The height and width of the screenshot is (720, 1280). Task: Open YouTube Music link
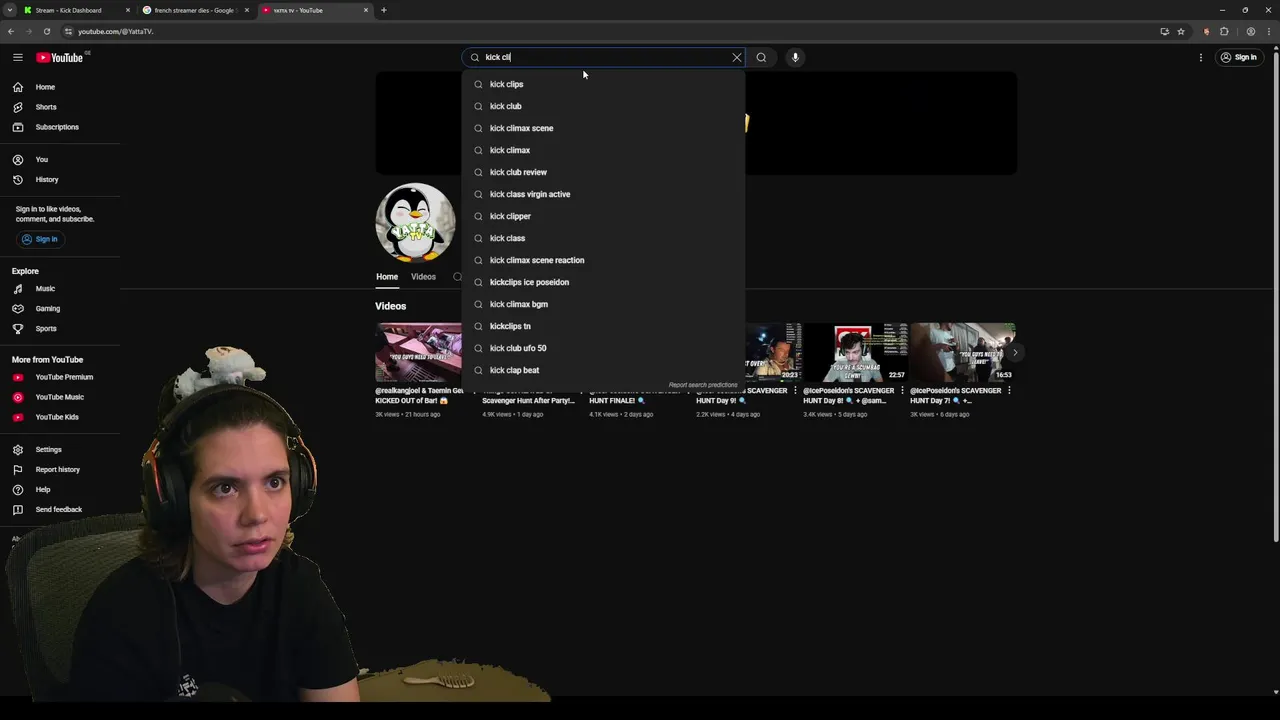[60, 397]
